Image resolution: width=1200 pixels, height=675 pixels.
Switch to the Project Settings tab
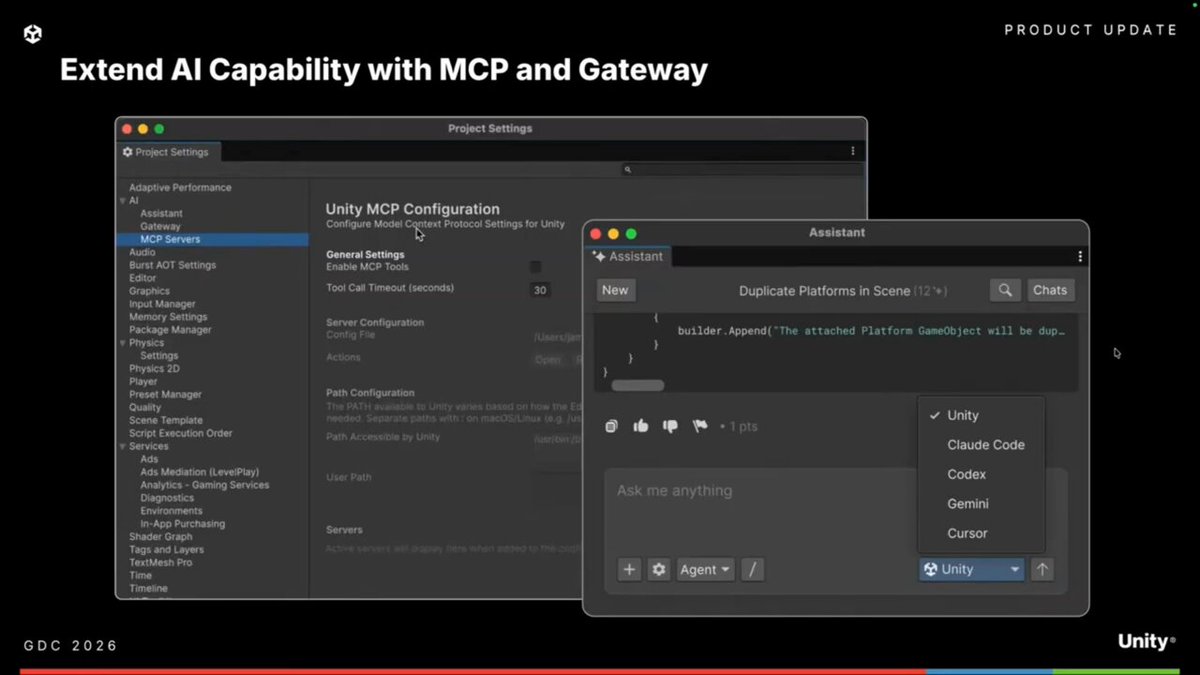(166, 152)
